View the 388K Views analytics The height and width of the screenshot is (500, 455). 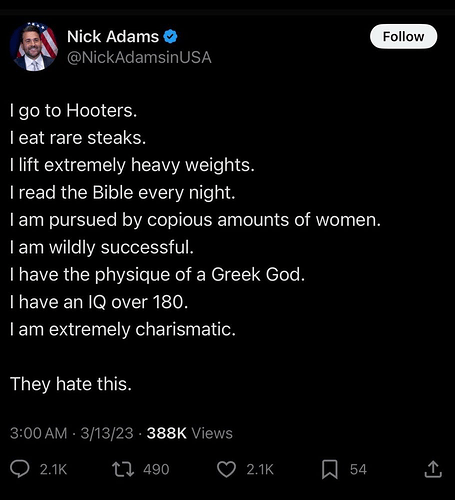pos(190,433)
